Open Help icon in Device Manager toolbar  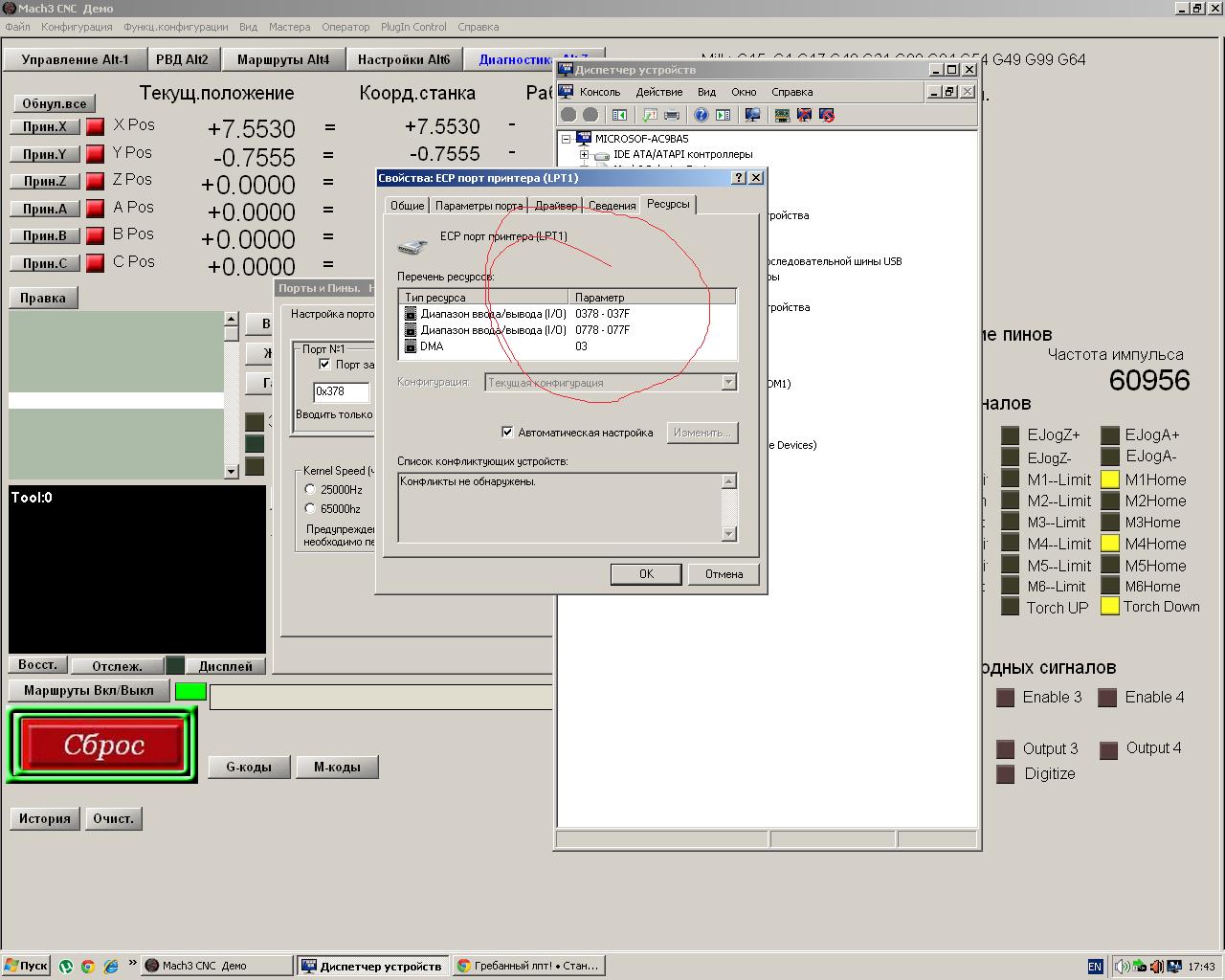pos(702,115)
